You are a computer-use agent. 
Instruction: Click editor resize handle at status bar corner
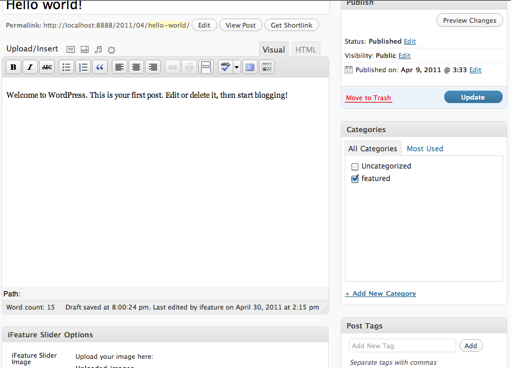point(324,309)
